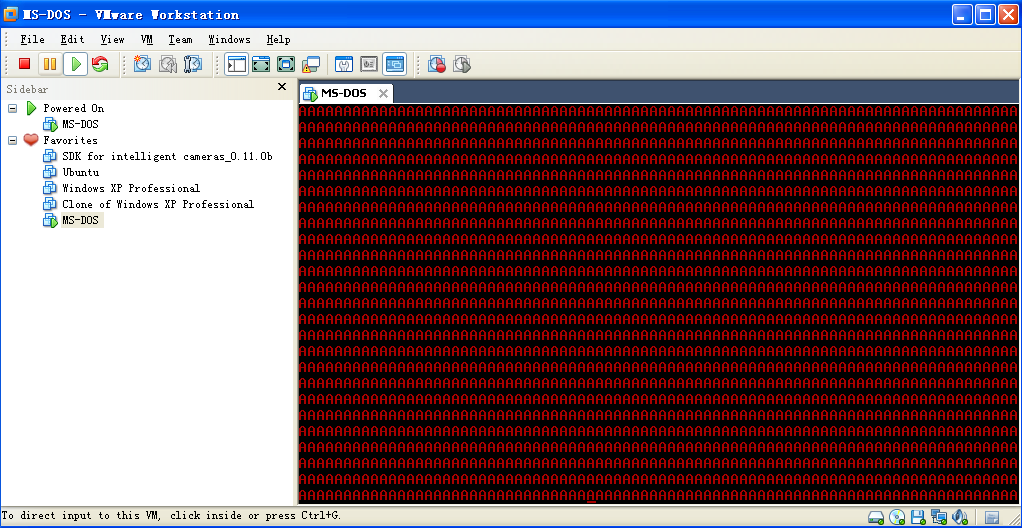Click the VMware Workstation title bar icon
Viewport: 1022px width, 528px height.
coord(10,14)
